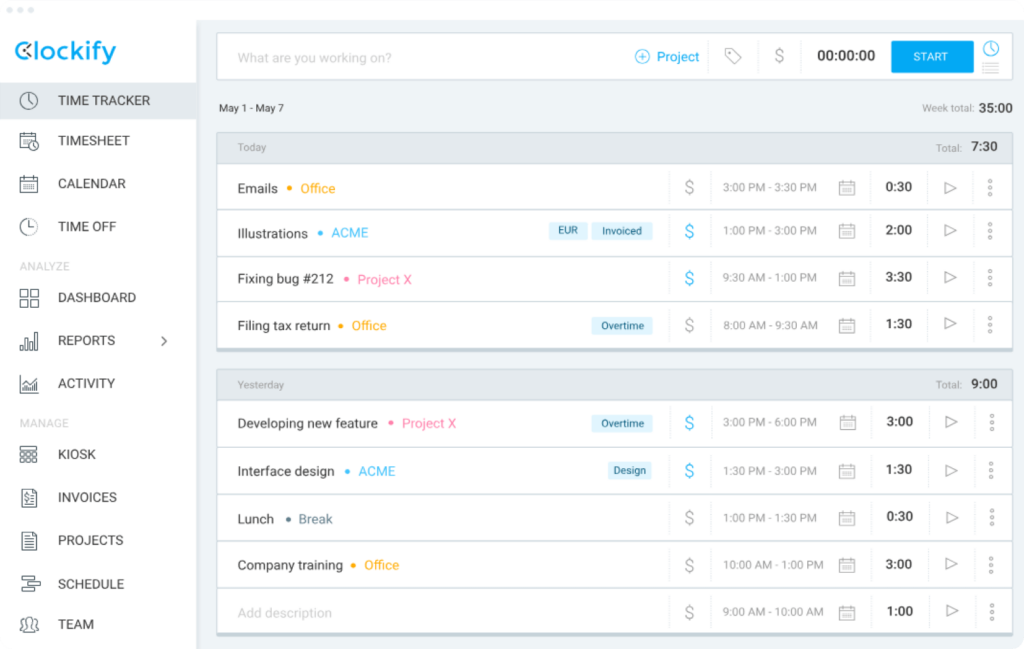Viewport: 1024px width, 649px height.
Task: Click the Clockify logo
Action: tap(65, 51)
